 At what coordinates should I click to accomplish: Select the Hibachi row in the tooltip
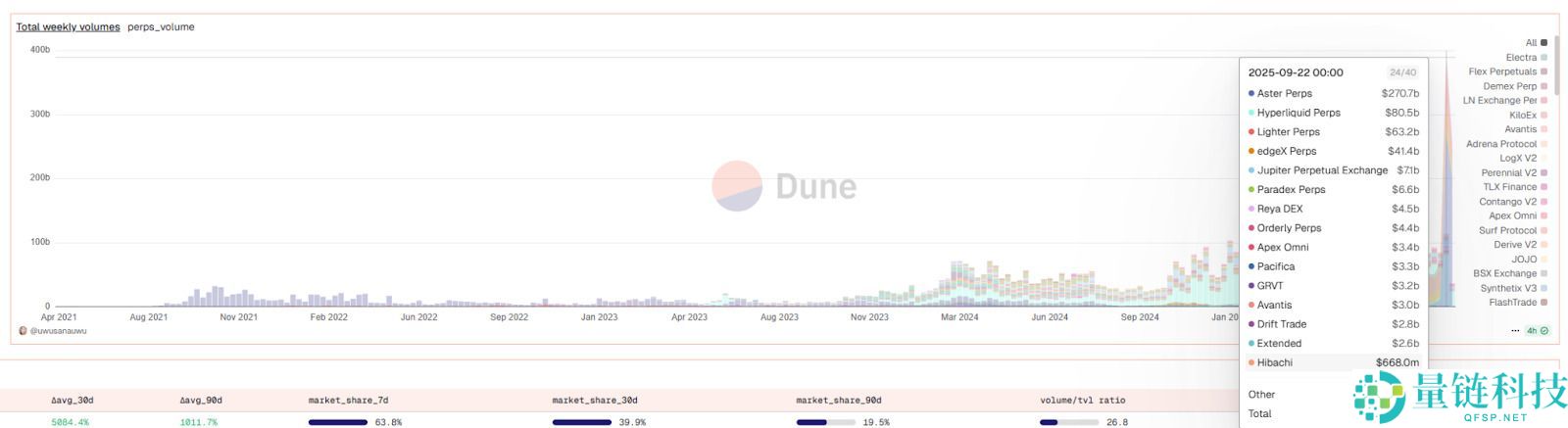1333,362
